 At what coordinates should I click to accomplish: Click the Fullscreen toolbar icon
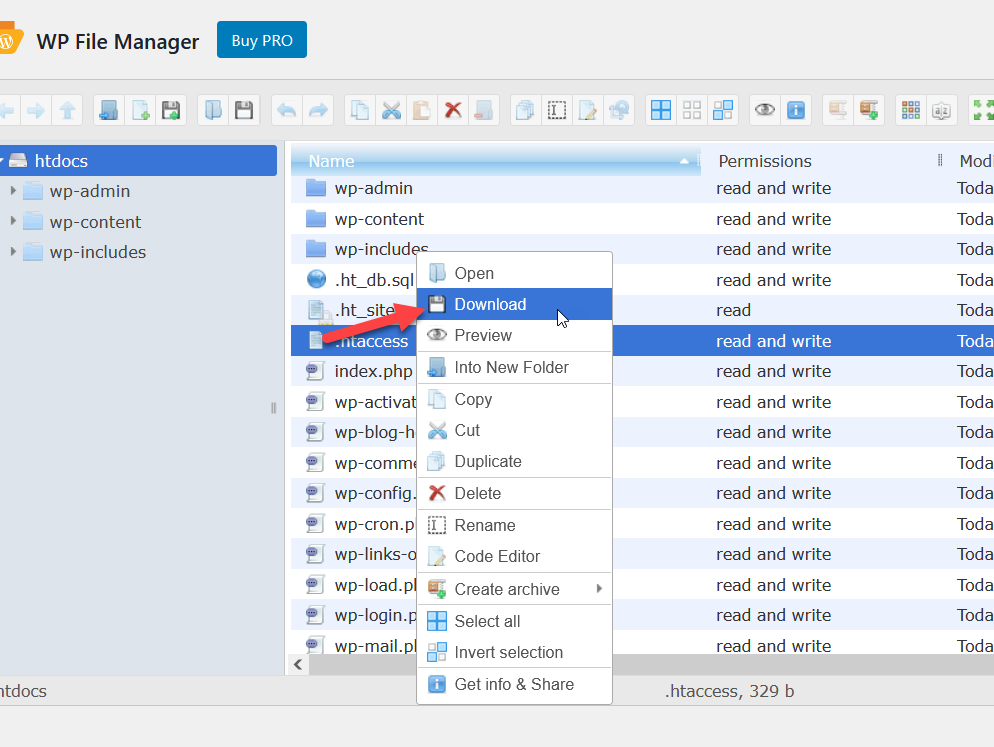coord(982,111)
